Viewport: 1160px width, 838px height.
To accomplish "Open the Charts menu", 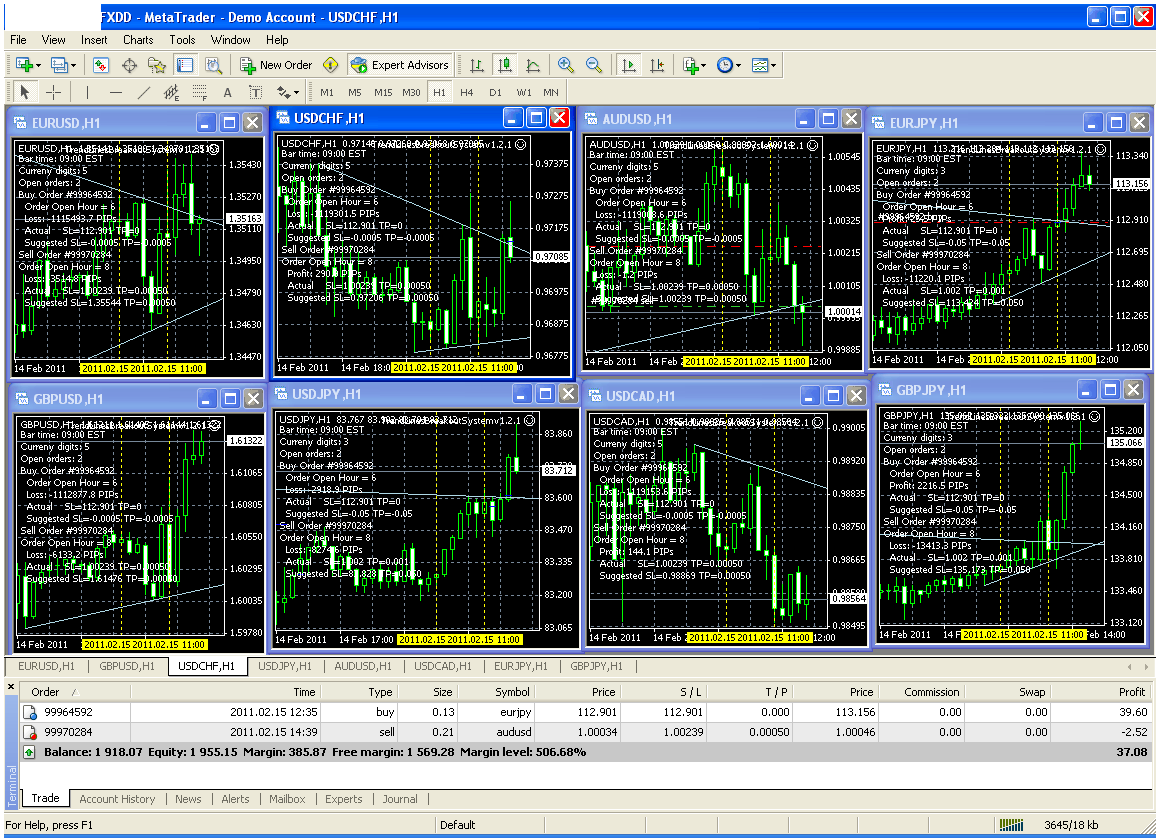I will click(138, 40).
